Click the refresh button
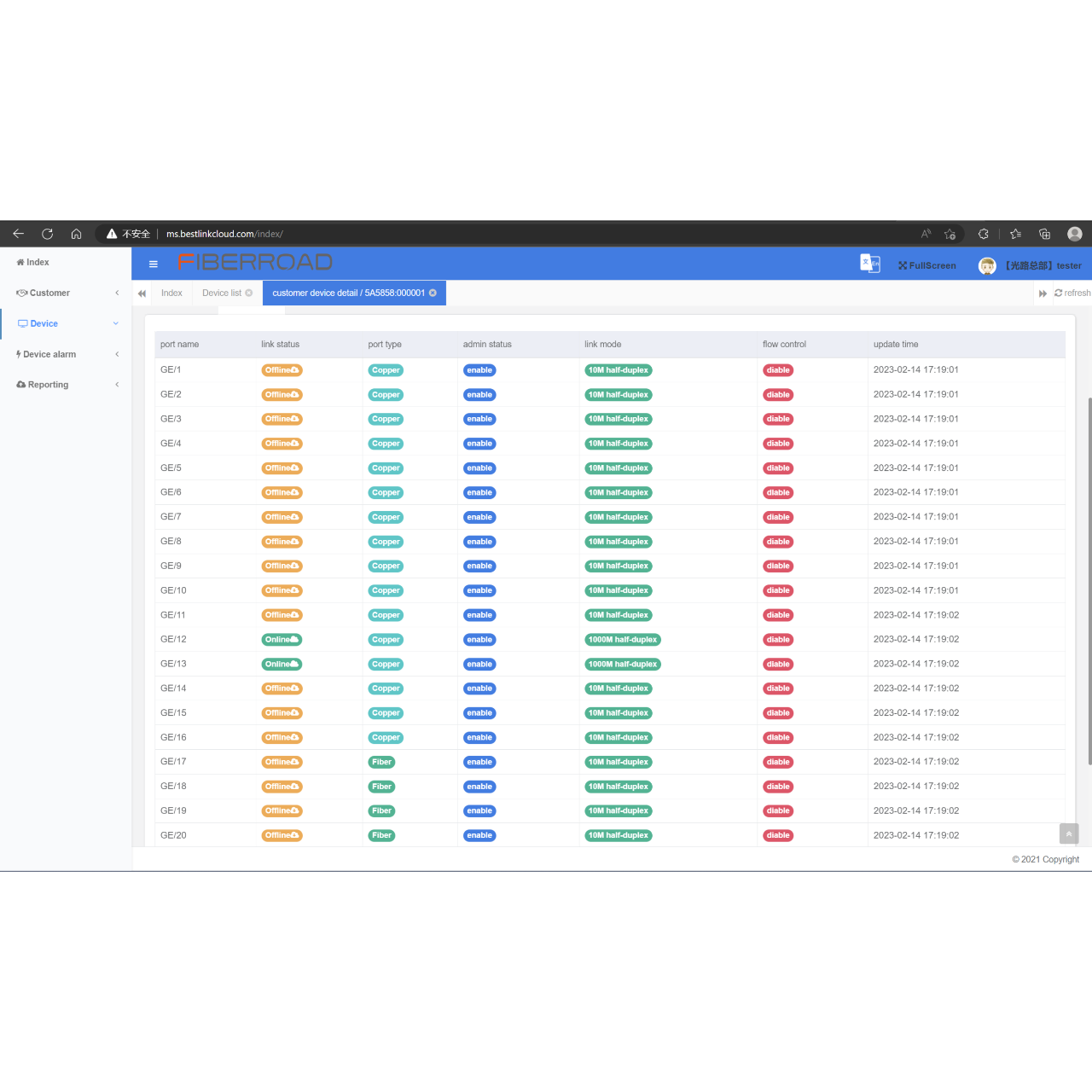 pos(1072,293)
